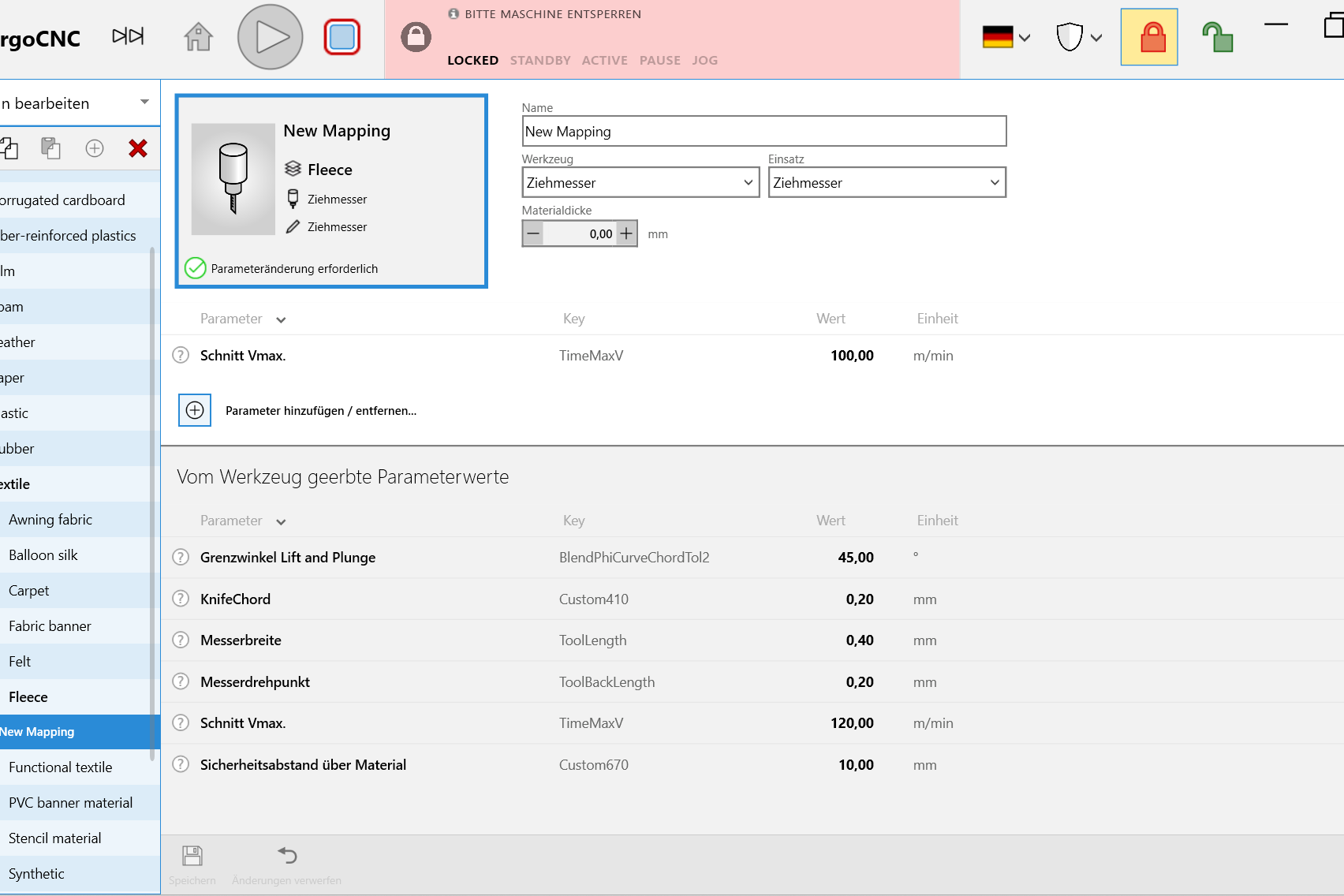Lock the machine with red padlock

click(x=1149, y=37)
